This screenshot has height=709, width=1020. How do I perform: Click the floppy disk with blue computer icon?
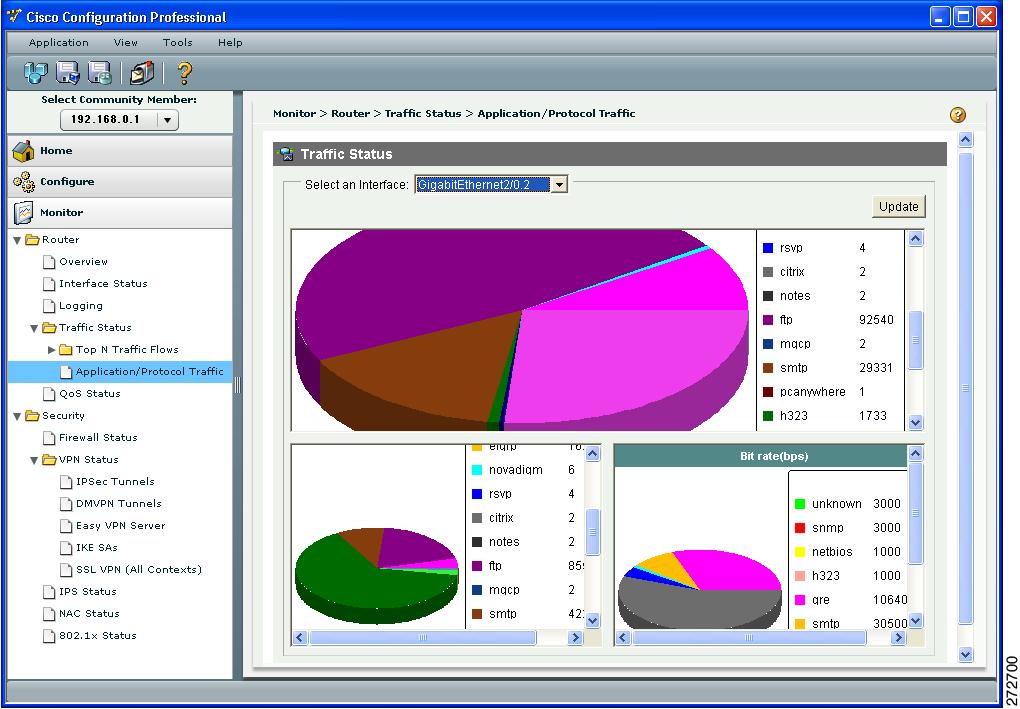click(x=68, y=72)
